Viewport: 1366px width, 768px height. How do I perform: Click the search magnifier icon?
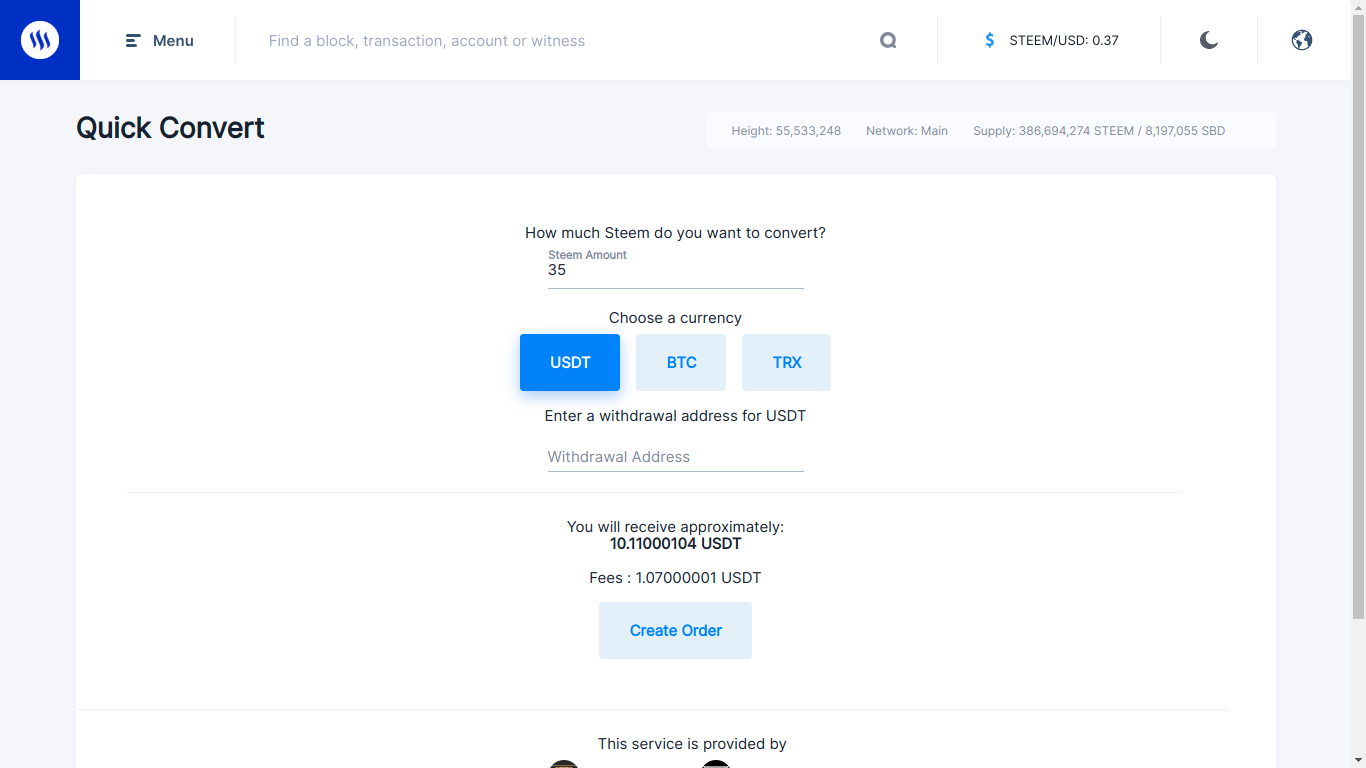(x=888, y=41)
